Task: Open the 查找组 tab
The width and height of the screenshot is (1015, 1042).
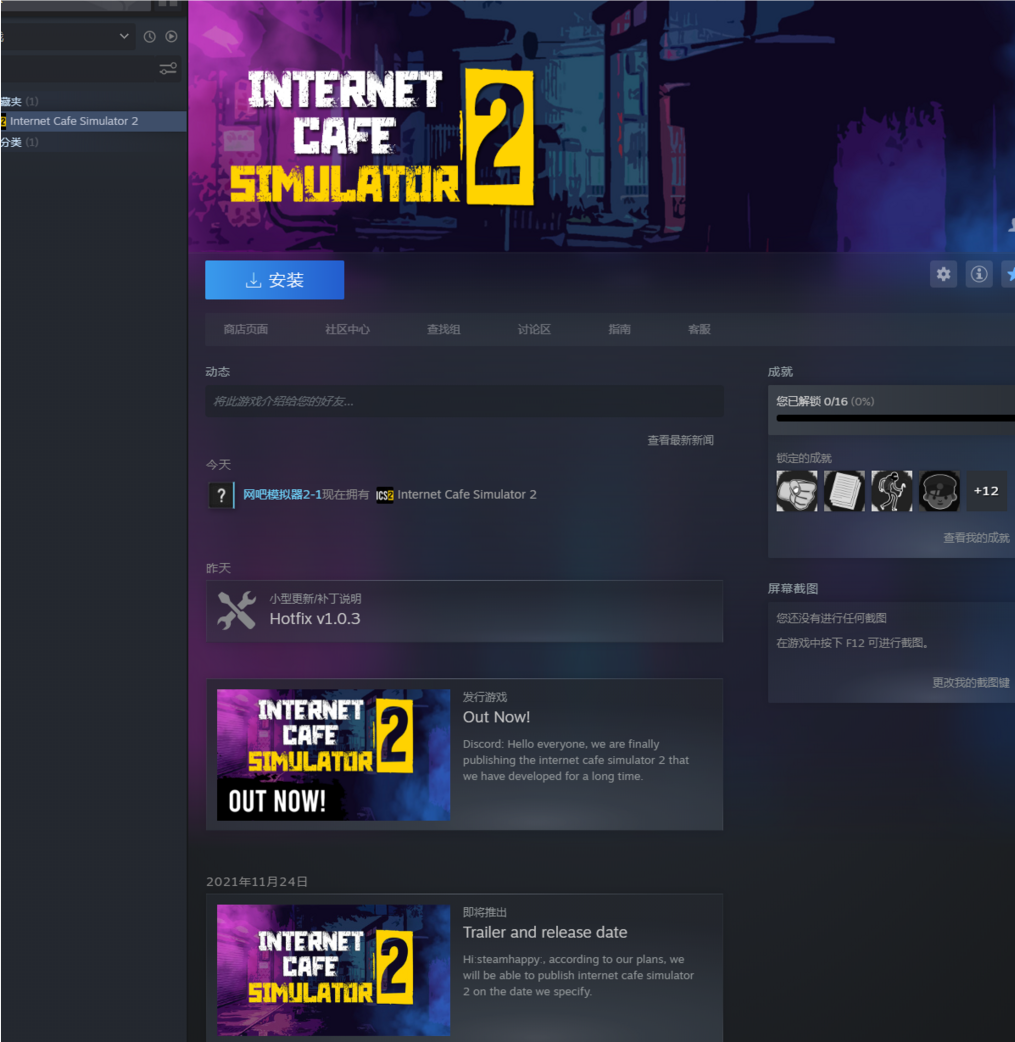Action: 444,330
